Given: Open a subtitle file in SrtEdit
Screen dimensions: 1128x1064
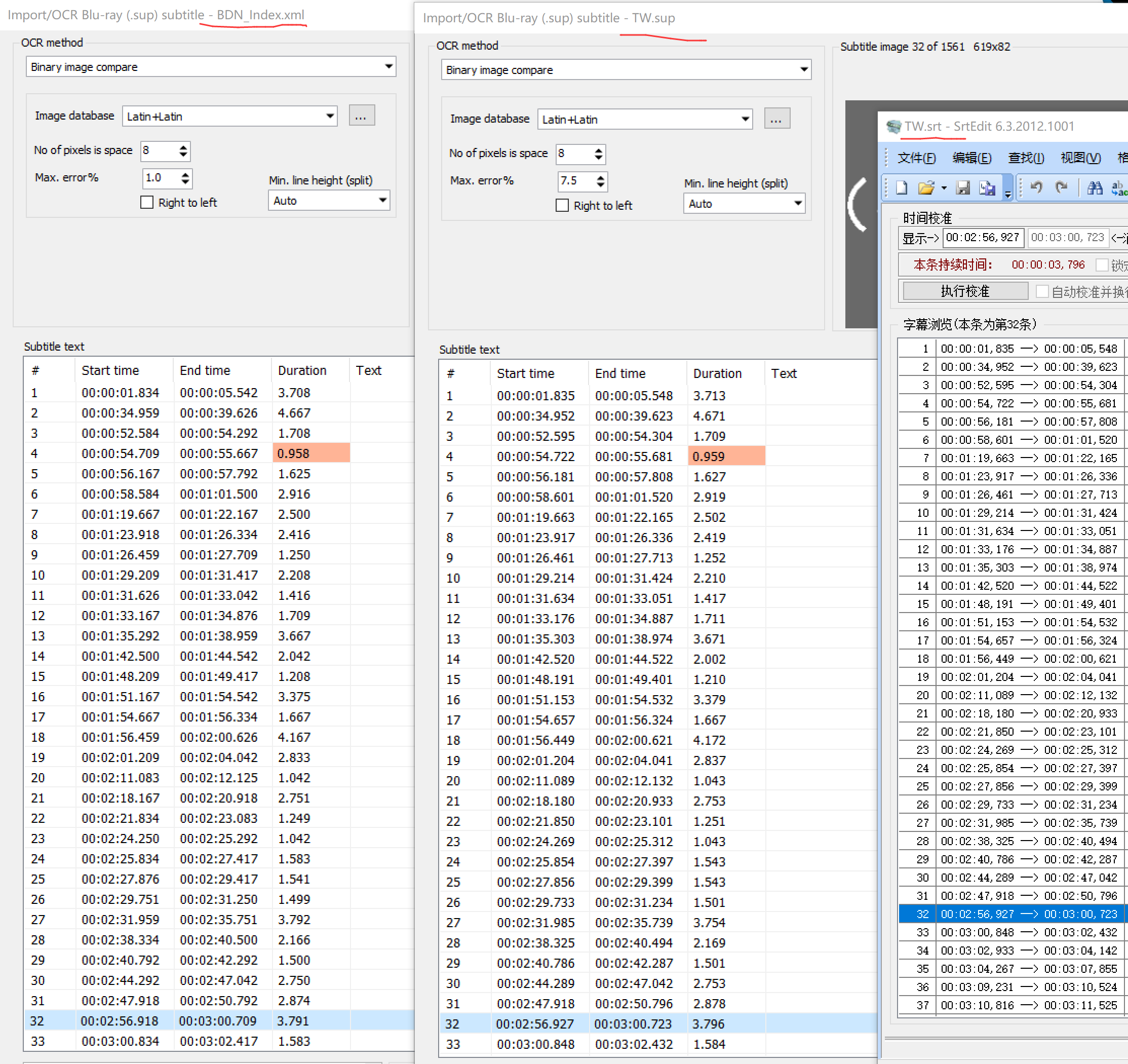Looking at the screenshot, I should click(925, 188).
